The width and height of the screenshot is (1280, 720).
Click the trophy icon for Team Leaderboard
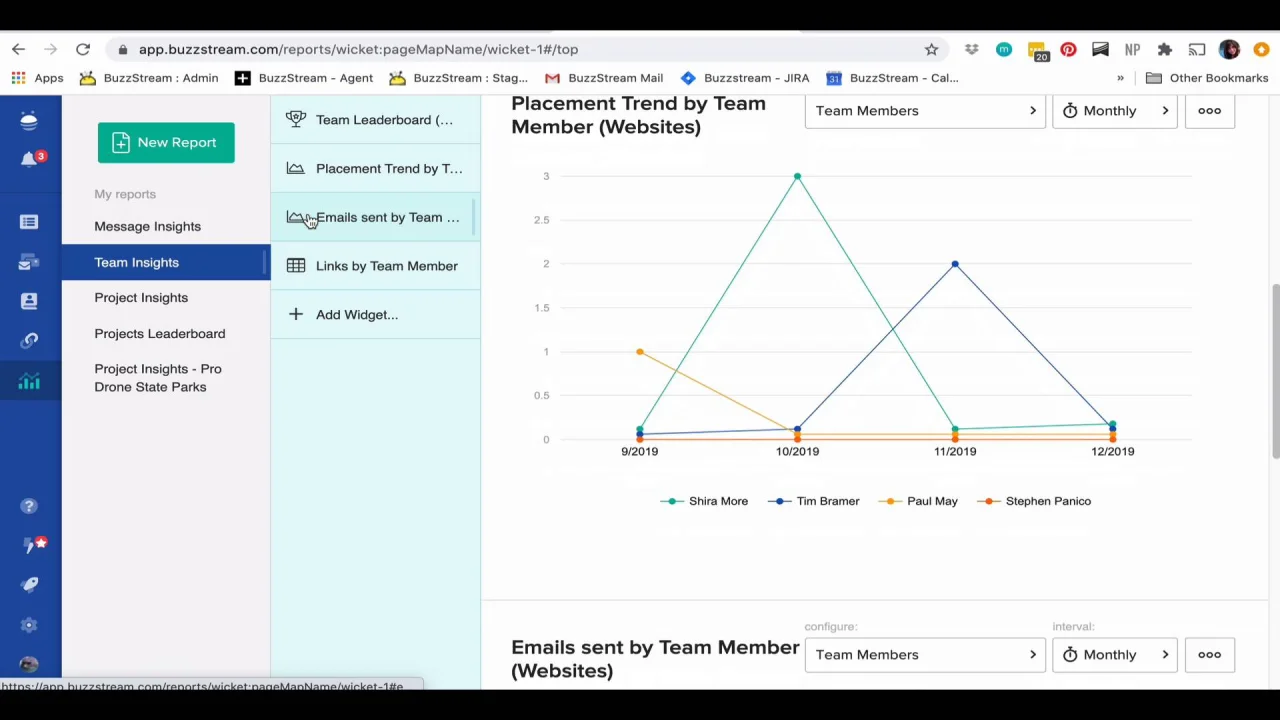click(x=296, y=119)
